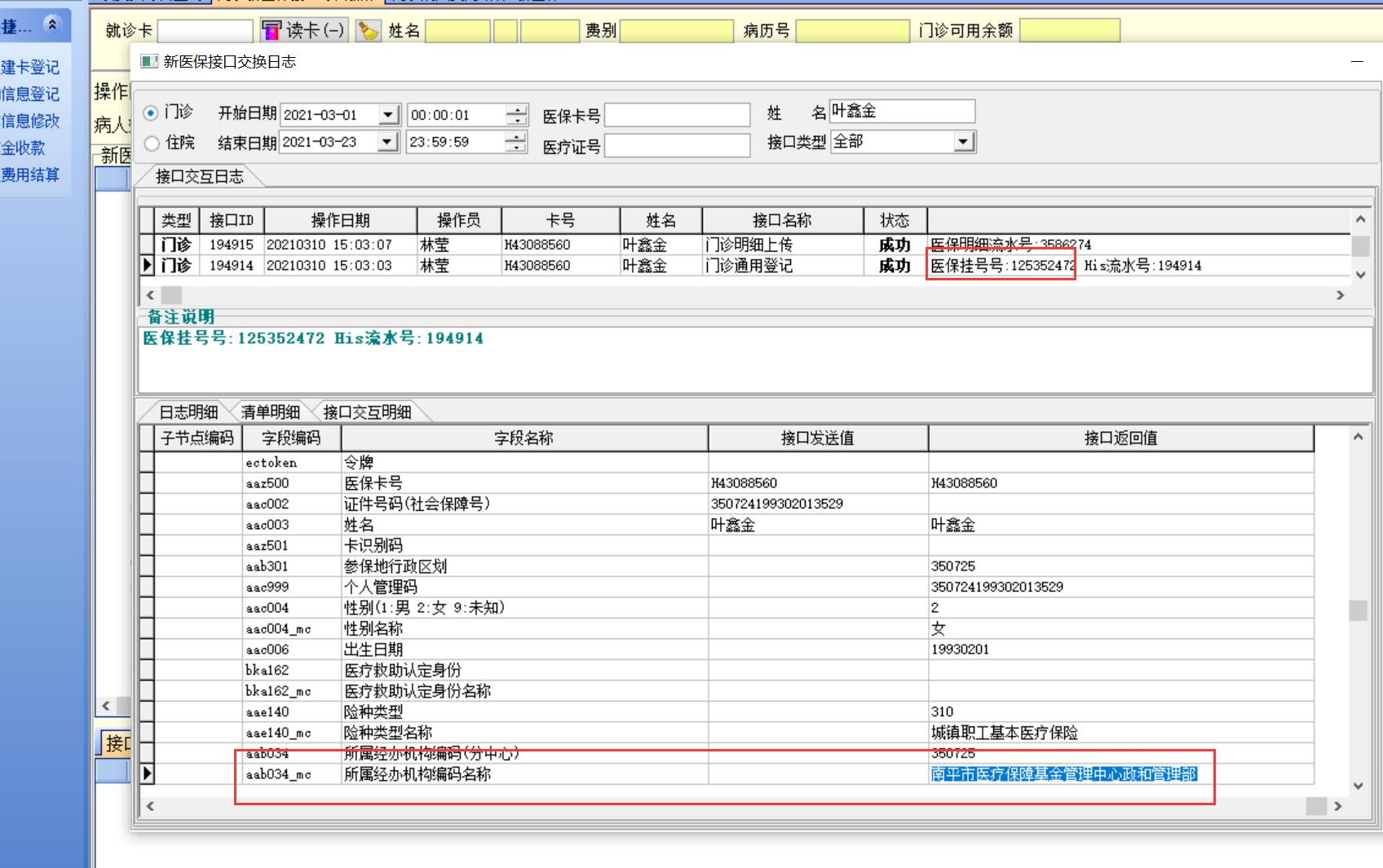Select the 门诊 radio button
Viewport: 1383px width, 868px height.
point(151,113)
